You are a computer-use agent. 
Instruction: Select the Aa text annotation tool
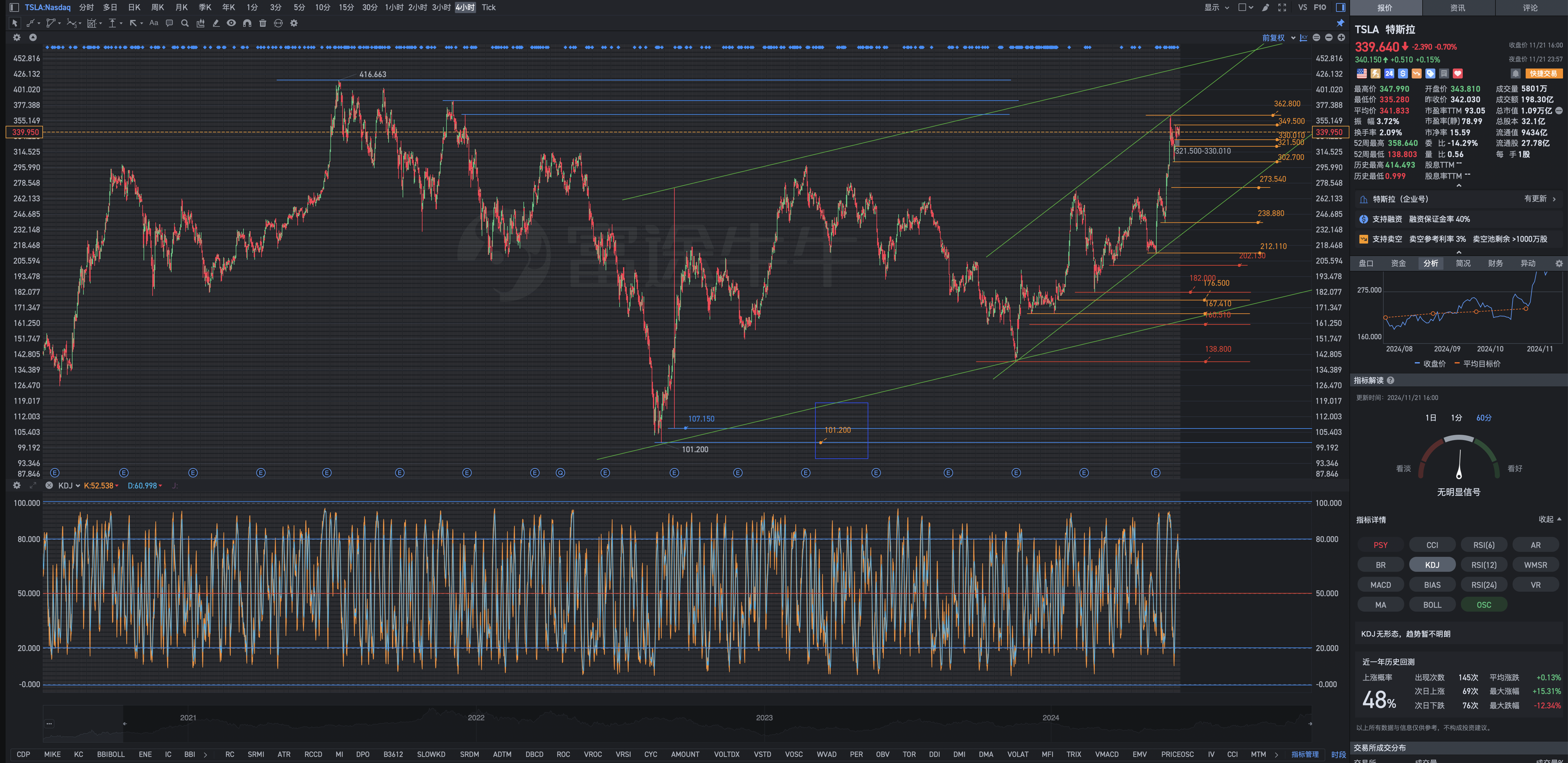[153, 23]
